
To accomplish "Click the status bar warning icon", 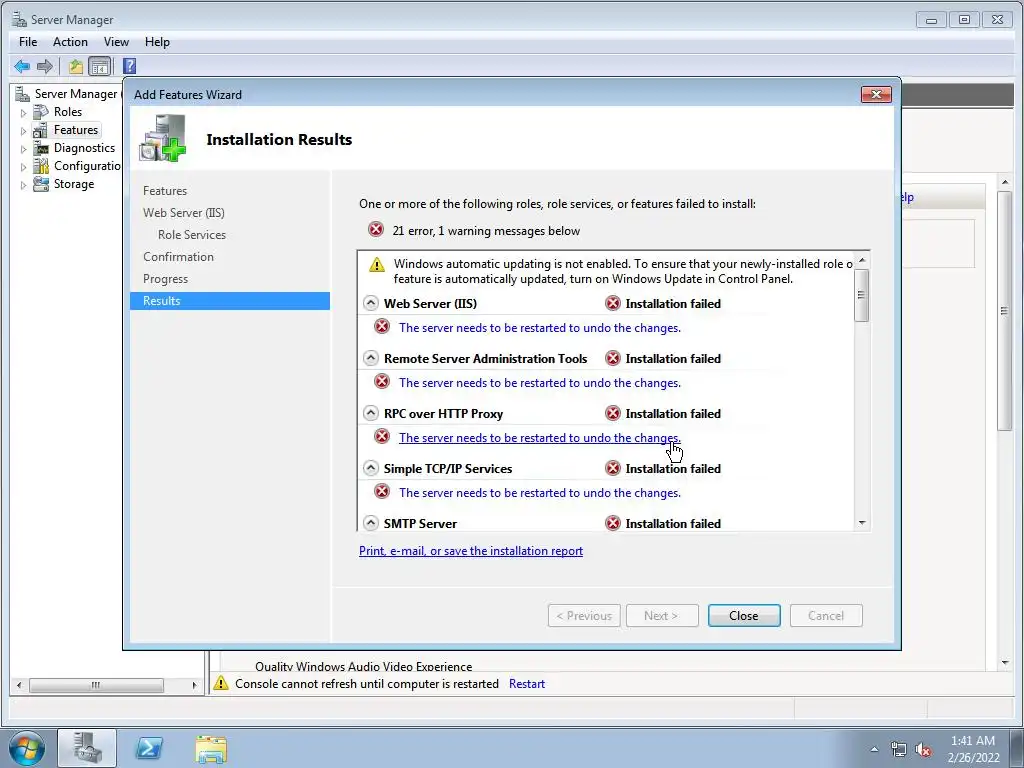I will click(x=221, y=683).
